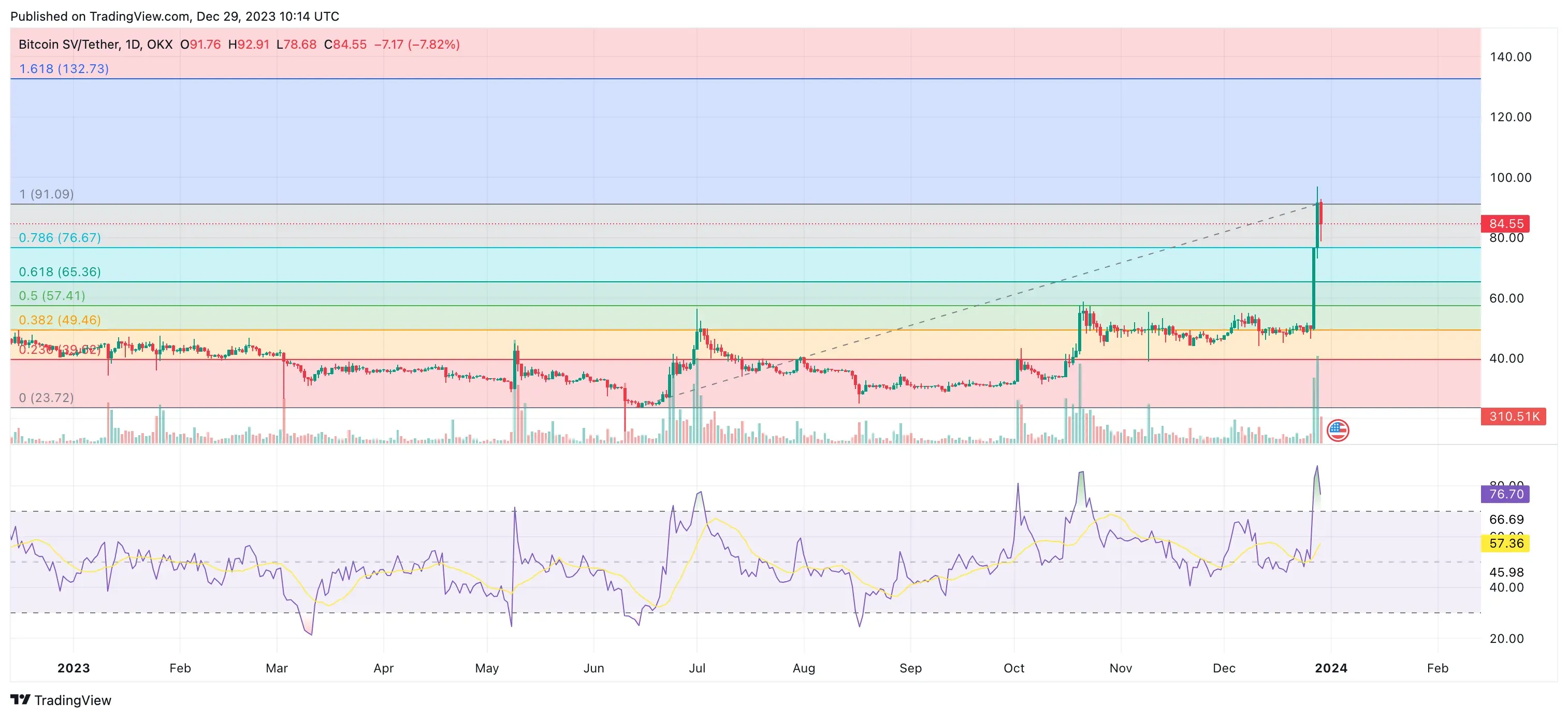Click the red 84.55 current price label
The width and height of the screenshot is (1568, 718).
[1505, 223]
